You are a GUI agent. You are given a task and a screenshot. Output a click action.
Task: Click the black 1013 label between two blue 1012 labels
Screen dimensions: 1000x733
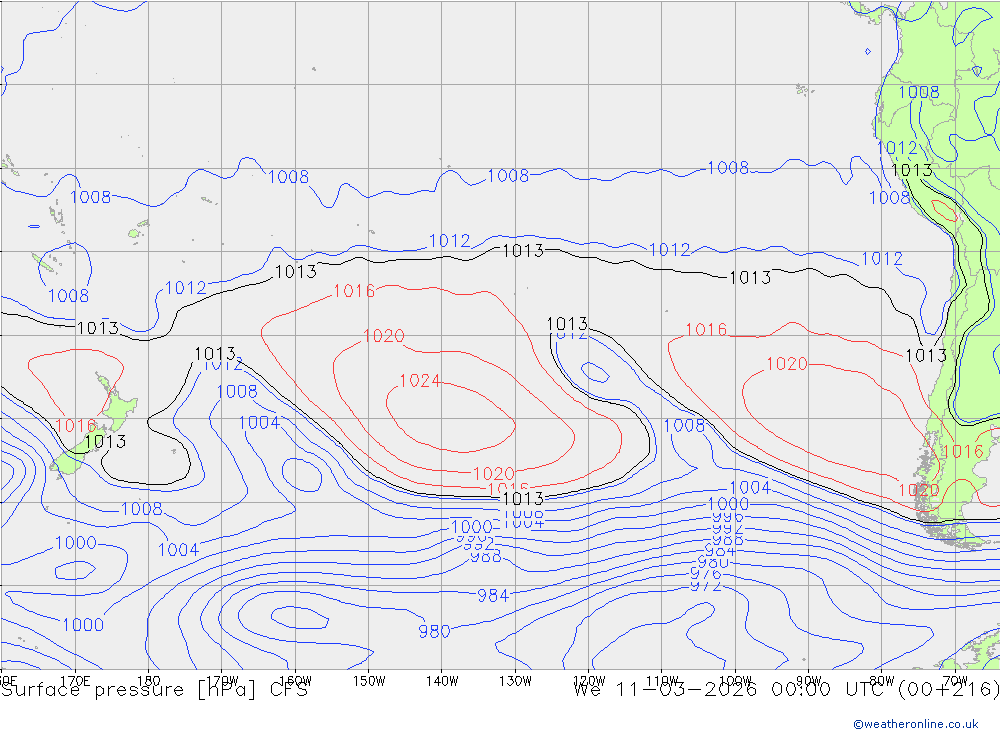(x=523, y=251)
